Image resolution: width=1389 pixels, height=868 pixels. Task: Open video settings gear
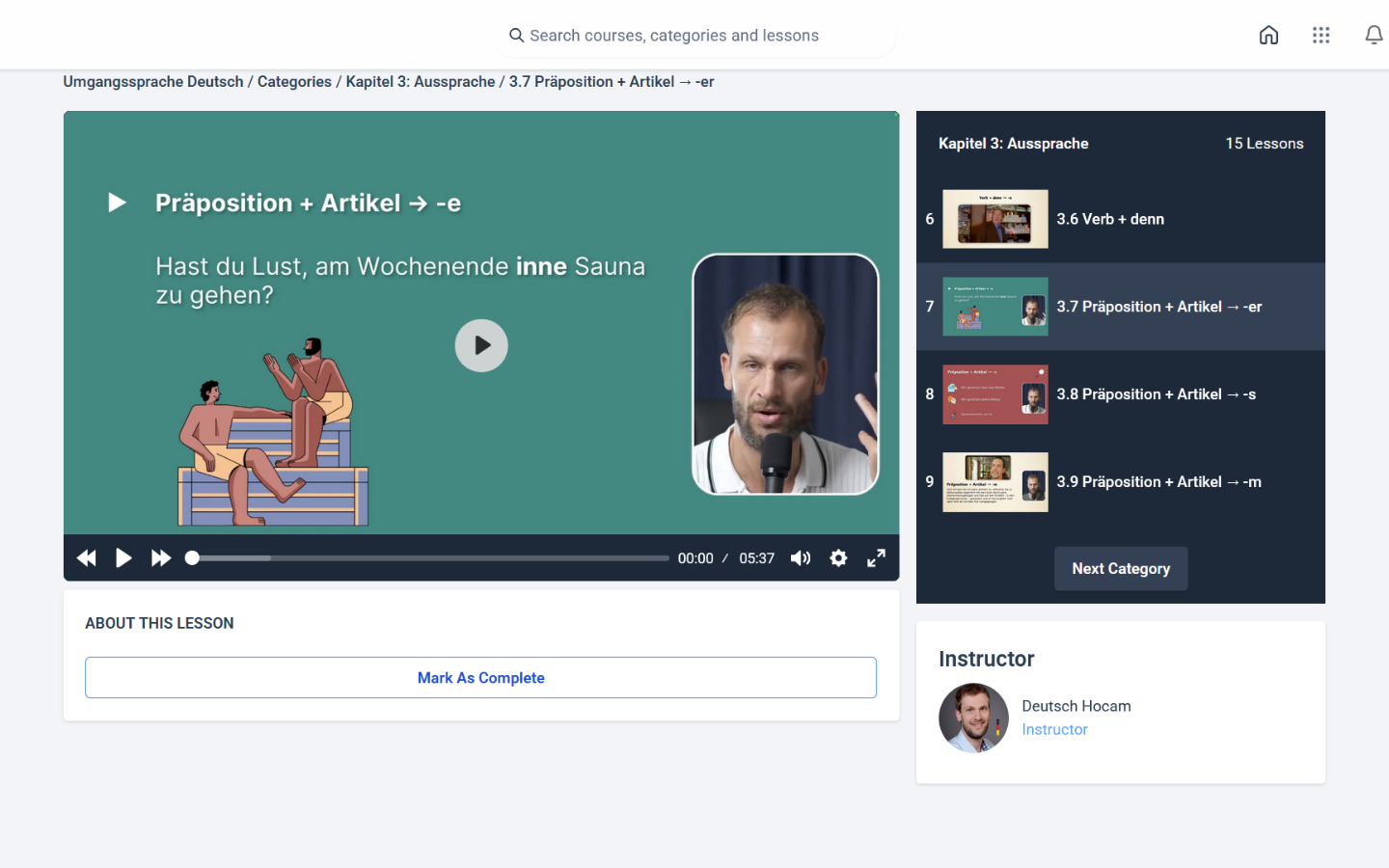838,558
